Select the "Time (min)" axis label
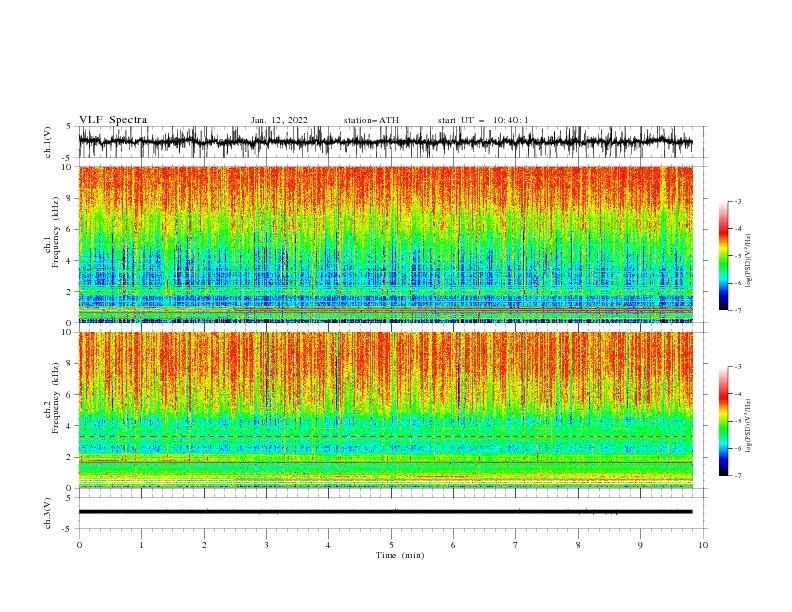Image resolution: width=792 pixels, height=612 pixels. pos(400,555)
